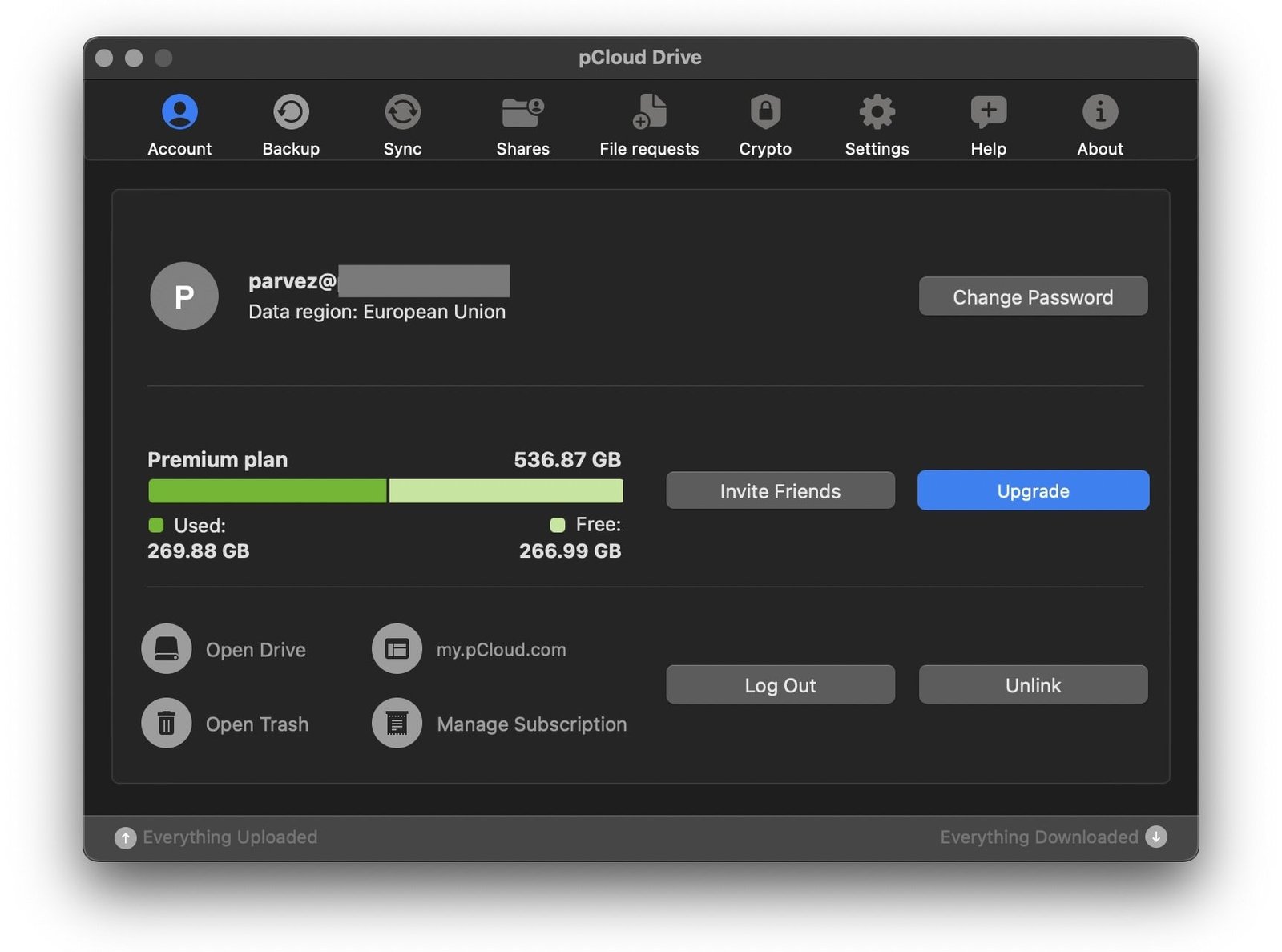This screenshot has height=952, width=1282.
Task: Open the Backup icon in toolbar
Action: coord(291,111)
